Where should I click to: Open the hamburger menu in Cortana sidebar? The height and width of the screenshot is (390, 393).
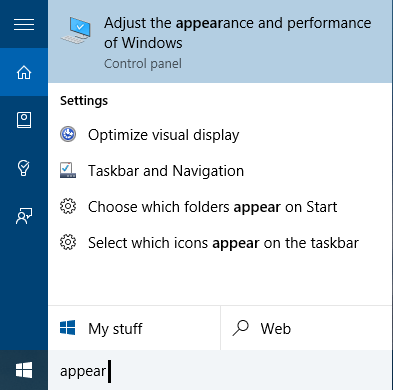24,24
